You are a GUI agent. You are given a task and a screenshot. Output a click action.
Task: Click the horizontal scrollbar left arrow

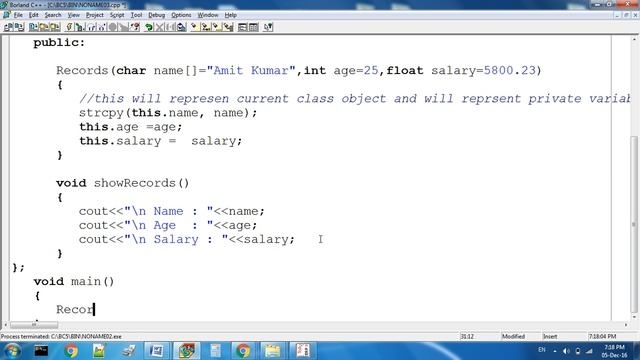(5, 325)
